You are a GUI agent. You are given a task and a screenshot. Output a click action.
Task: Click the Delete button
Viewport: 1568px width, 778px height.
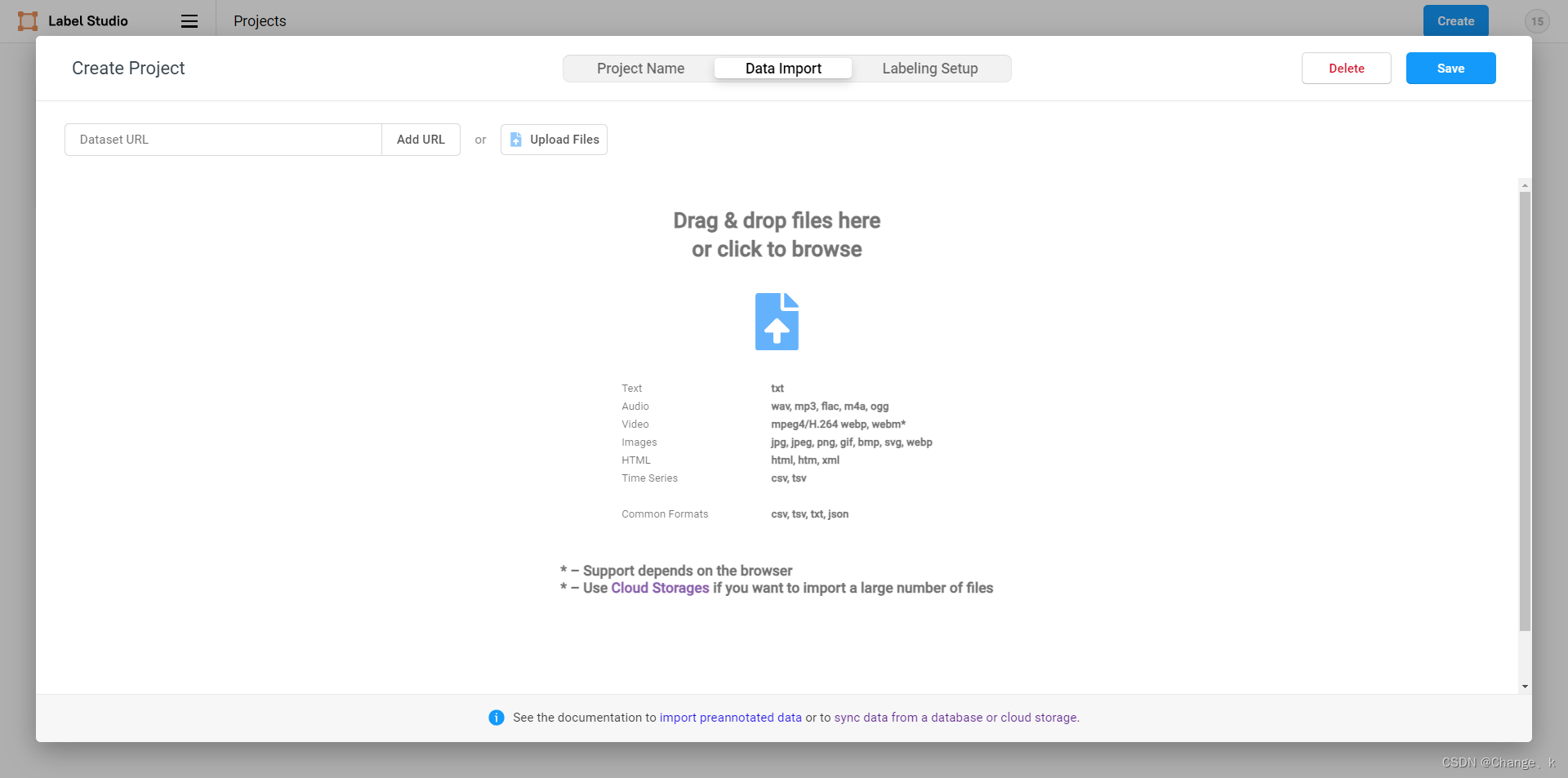[1347, 69]
